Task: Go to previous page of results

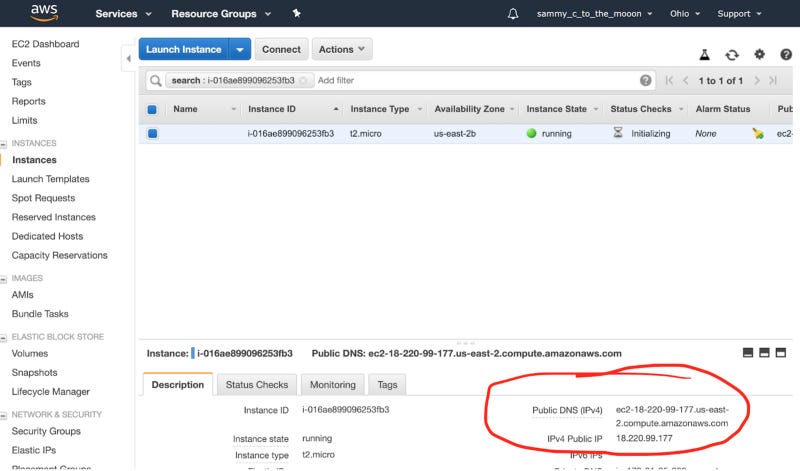Action: click(x=686, y=80)
